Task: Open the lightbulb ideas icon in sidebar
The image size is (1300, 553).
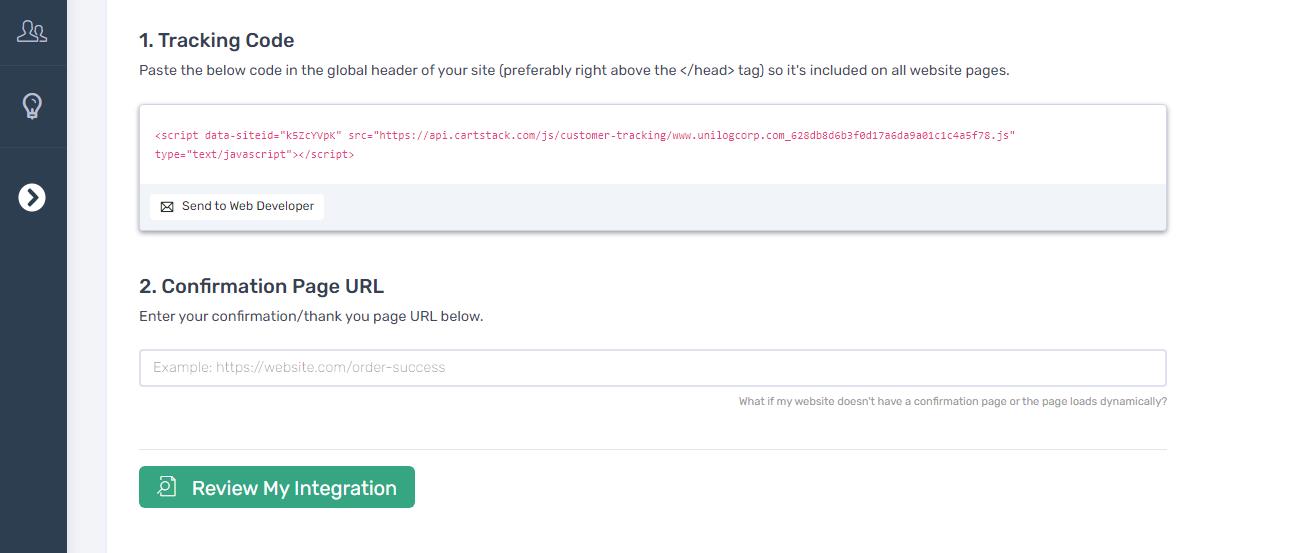Action: pos(32,106)
